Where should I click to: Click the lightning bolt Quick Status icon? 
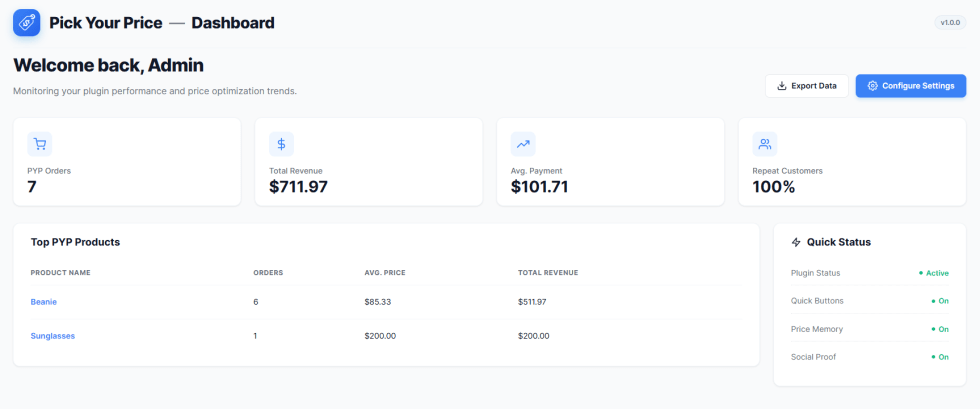[x=796, y=242]
